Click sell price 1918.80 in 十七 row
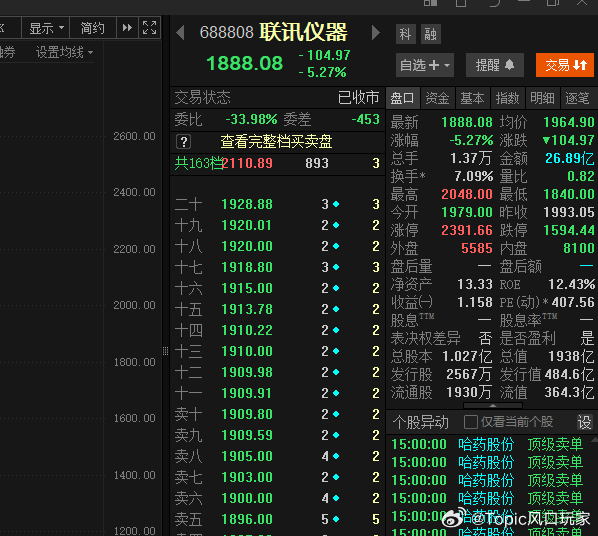The image size is (598, 536). [x=247, y=267]
